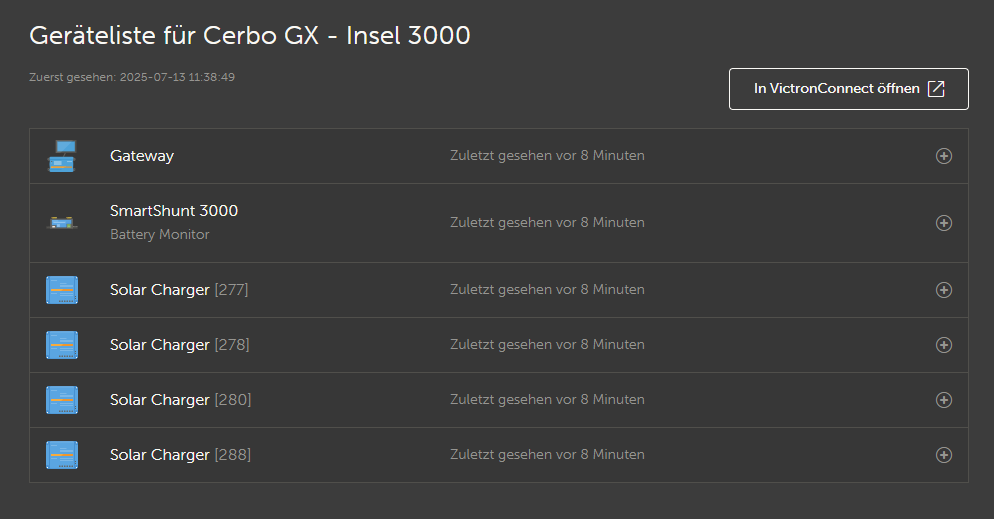The height and width of the screenshot is (519, 994).
Task: Click the Geräteliste für Cerbo GX heading
Action: pyautogui.click(x=250, y=36)
